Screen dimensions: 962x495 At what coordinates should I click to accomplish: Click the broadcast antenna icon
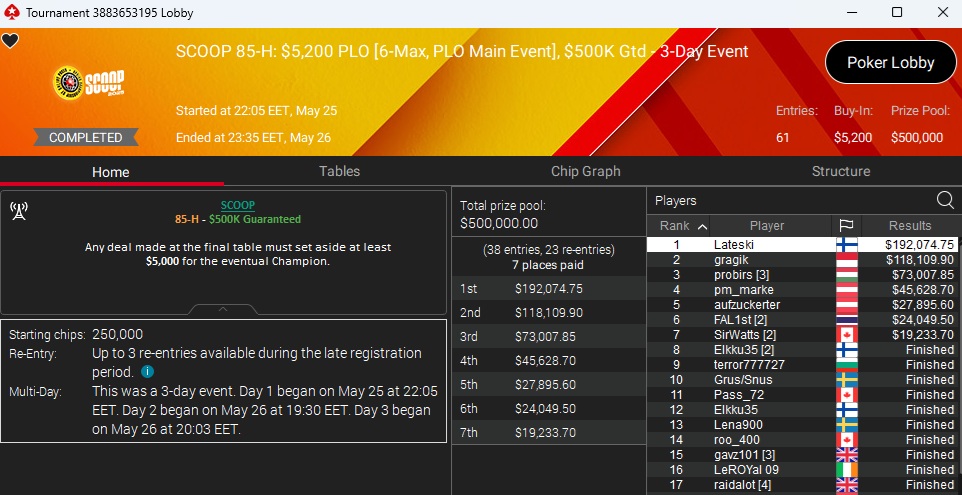coord(19,210)
